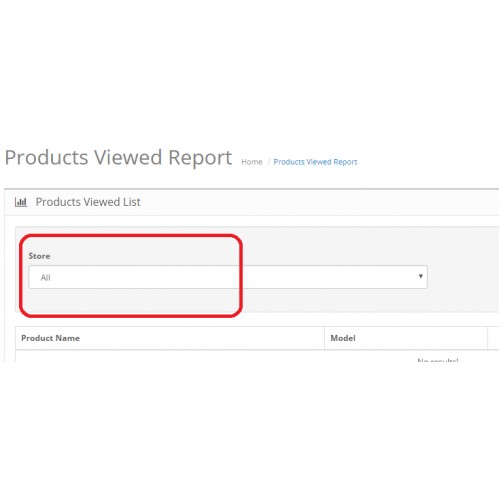
Task: Click the Store field label
Action: coord(39,256)
